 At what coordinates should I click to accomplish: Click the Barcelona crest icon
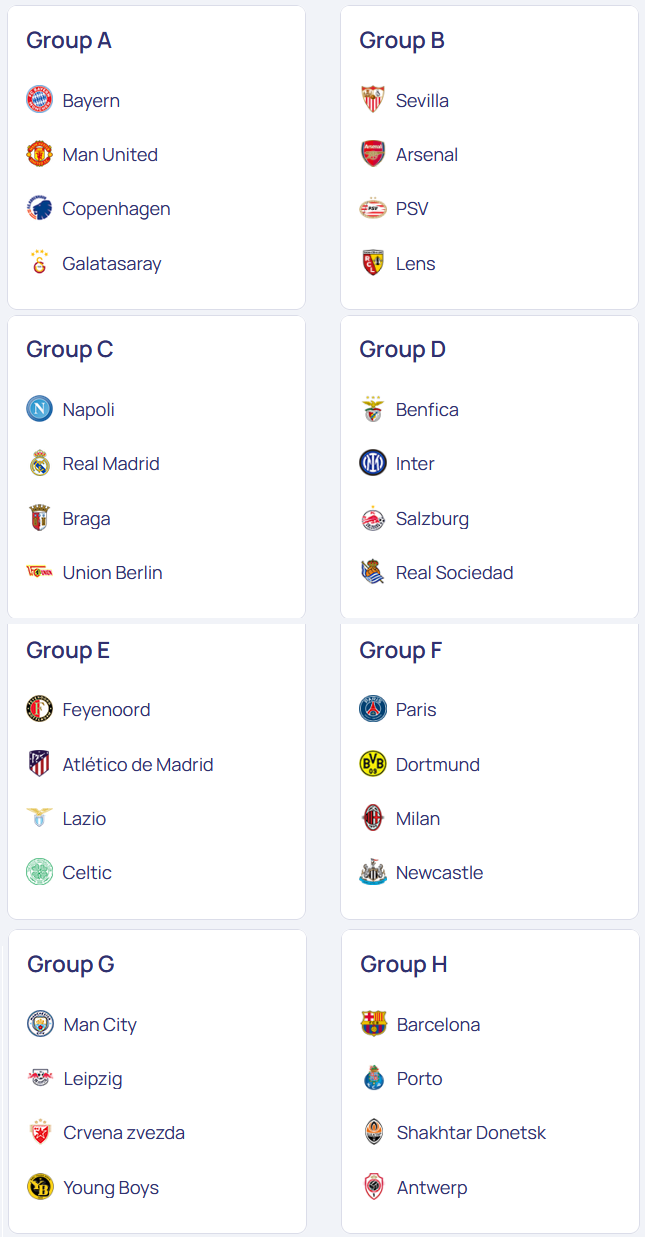[374, 1024]
